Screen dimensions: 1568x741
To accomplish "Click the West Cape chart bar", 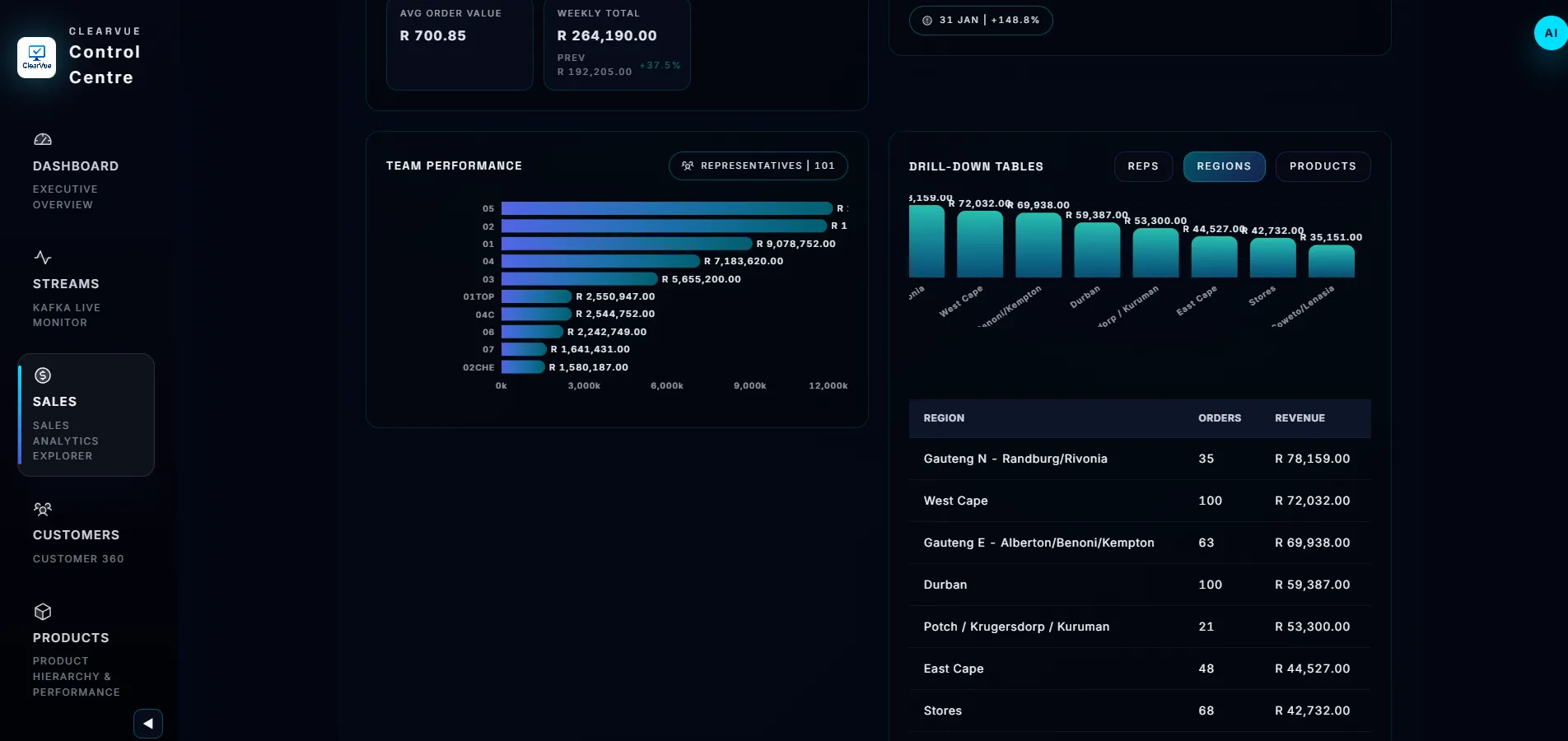I will (980, 244).
